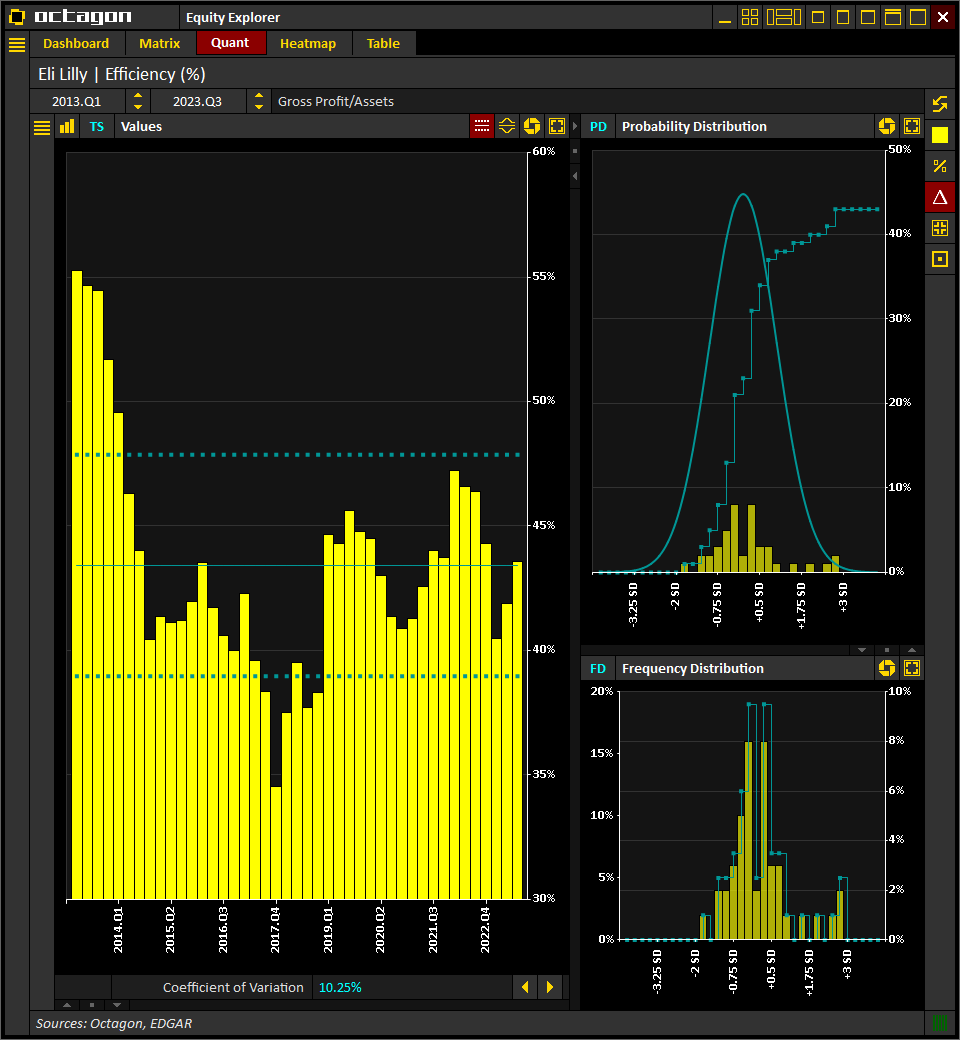The image size is (960, 1040).
Task: Go to previous statistic with left arrow
Action: coord(525,987)
